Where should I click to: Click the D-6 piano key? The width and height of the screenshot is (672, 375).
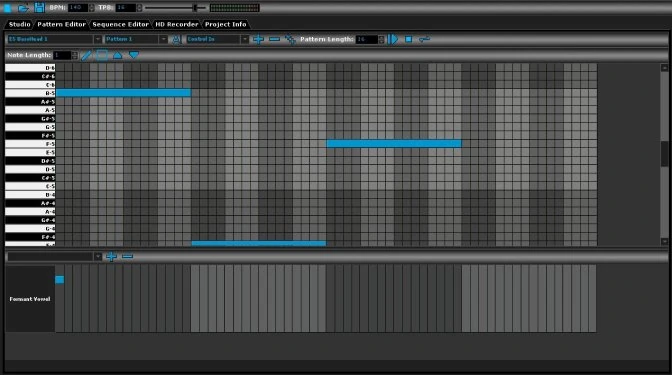30,68
